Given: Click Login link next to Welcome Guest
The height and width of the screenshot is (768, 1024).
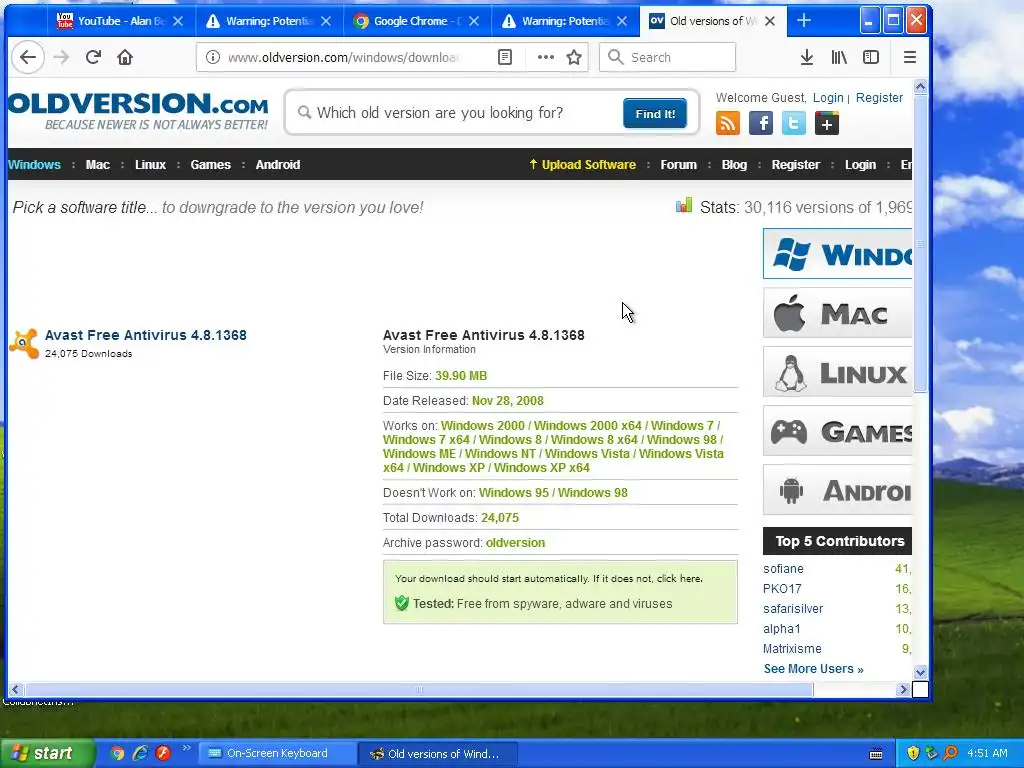Looking at the screenshot, I should [x=828, y=97].
